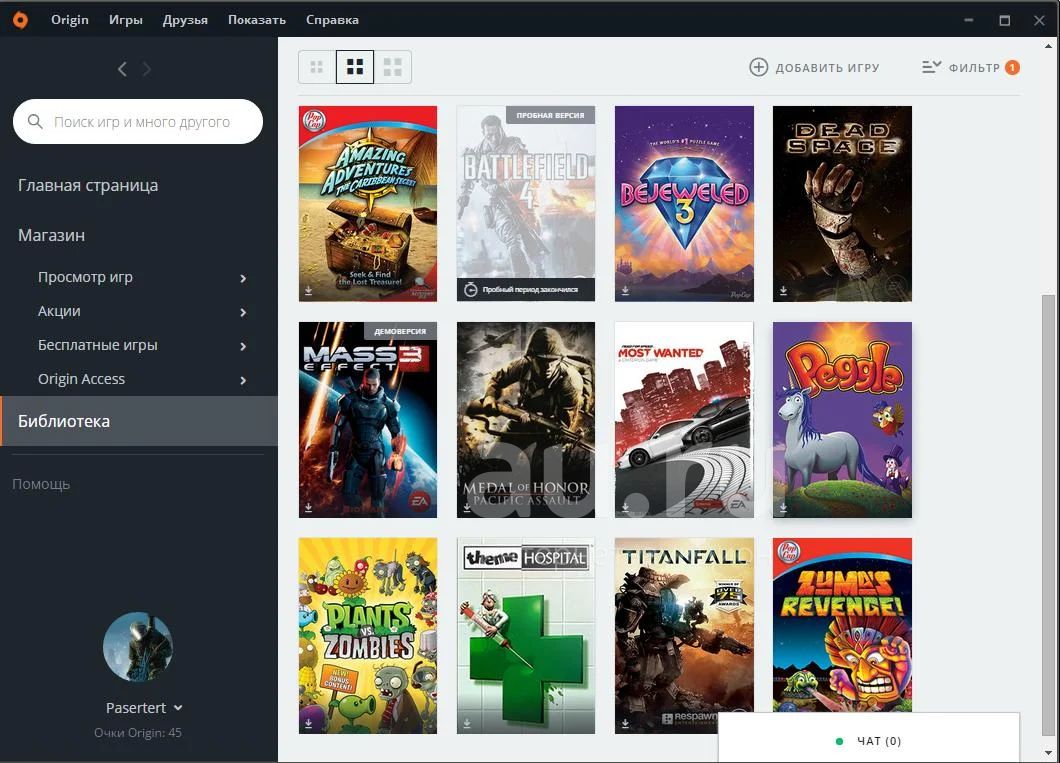Click the green online status dot
This screenshot has height=763, width=1060.
[840, 741]
